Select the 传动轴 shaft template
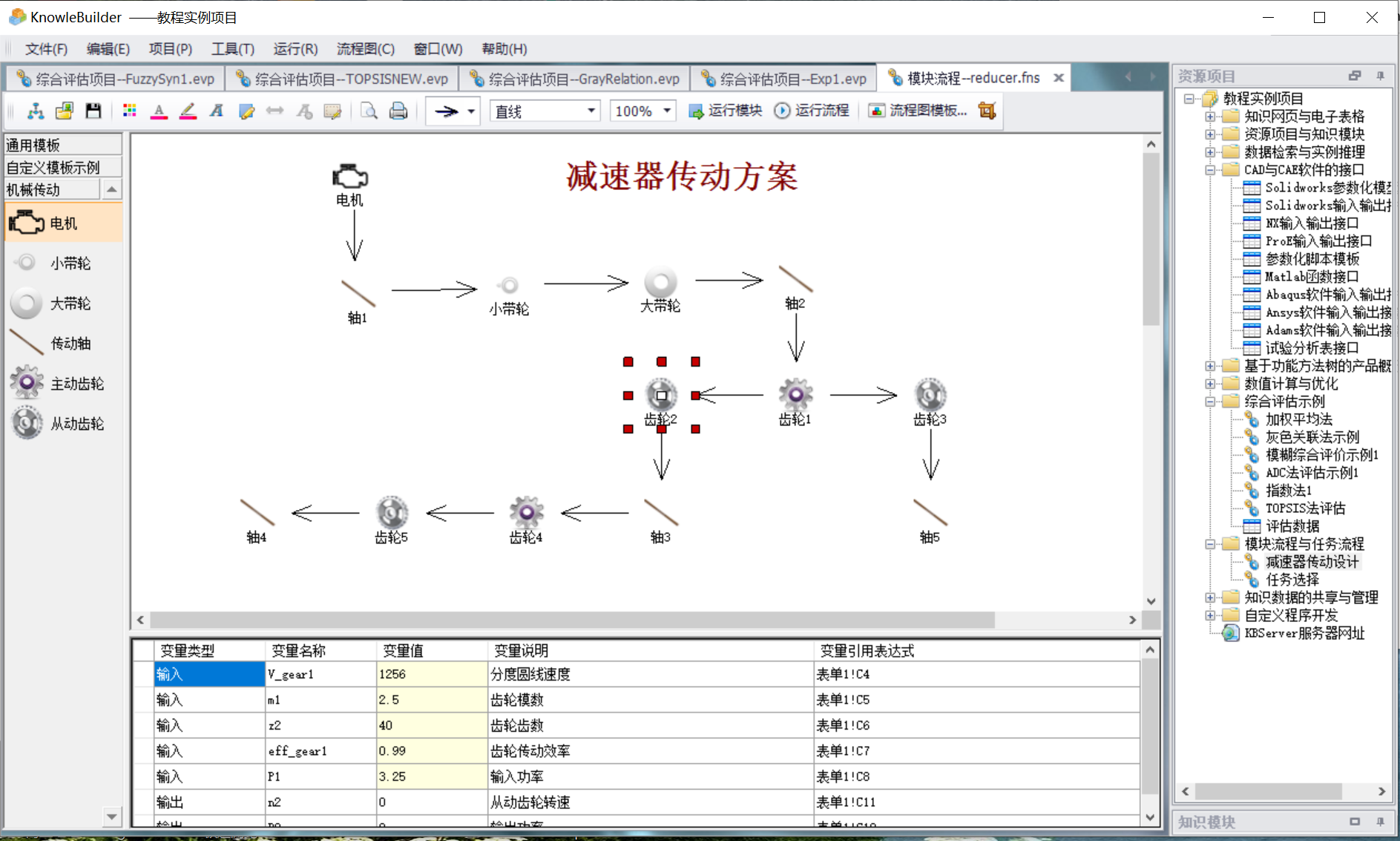 [27, 343]
